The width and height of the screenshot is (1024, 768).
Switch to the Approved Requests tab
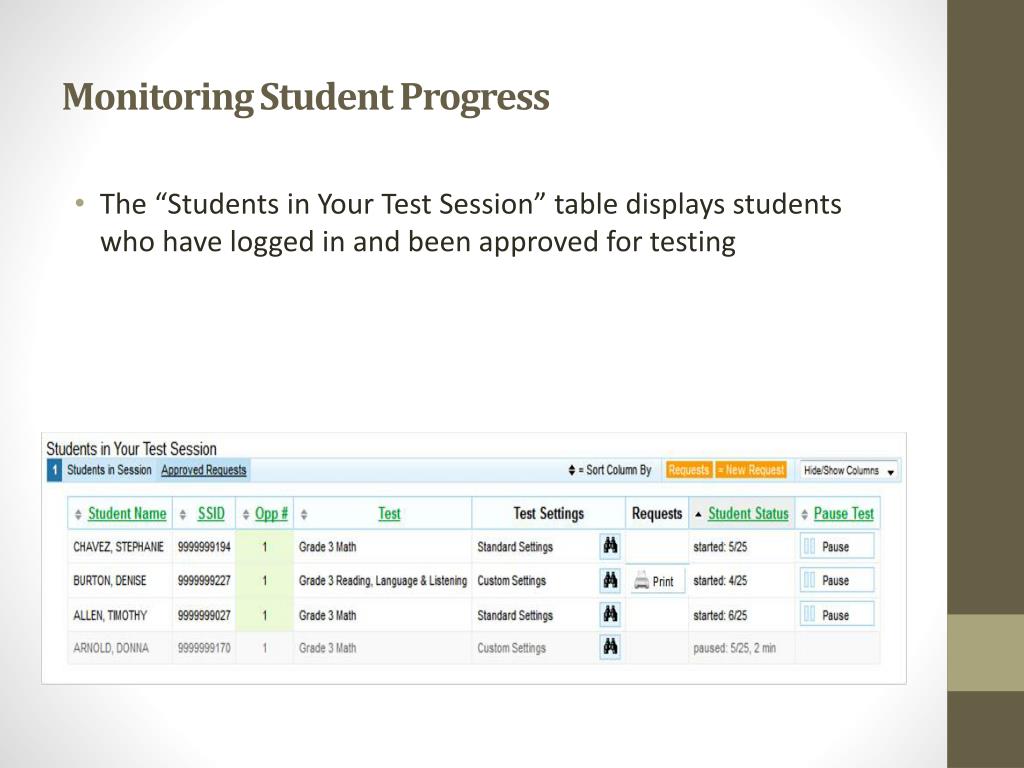click(204, 470)
